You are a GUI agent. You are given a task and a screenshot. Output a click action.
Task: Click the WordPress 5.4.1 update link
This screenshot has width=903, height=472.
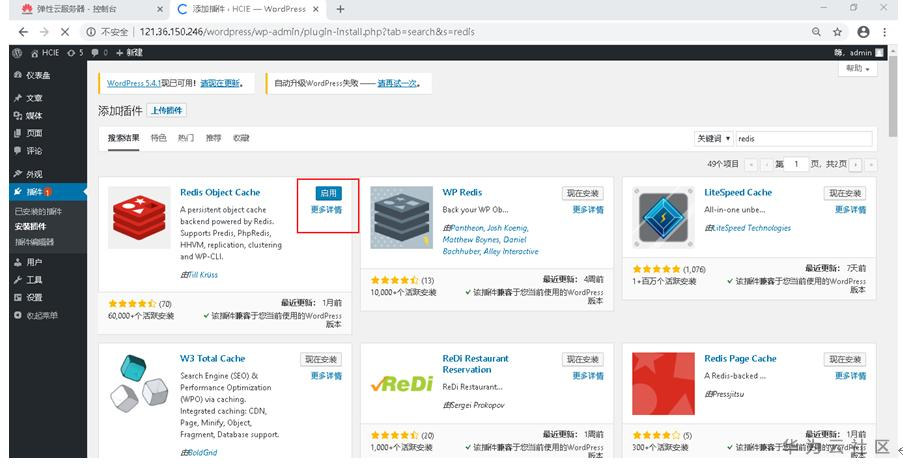[134, 83]
